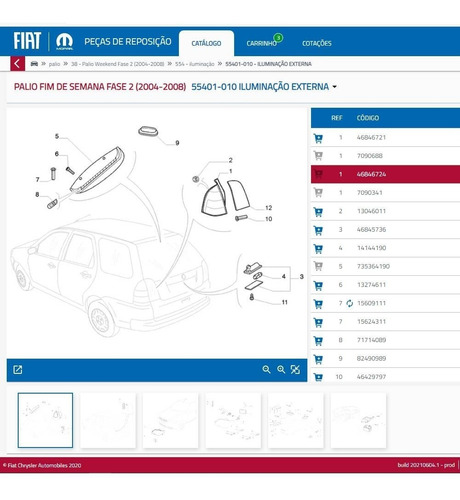Click the green cart count badge

point(278,38)
